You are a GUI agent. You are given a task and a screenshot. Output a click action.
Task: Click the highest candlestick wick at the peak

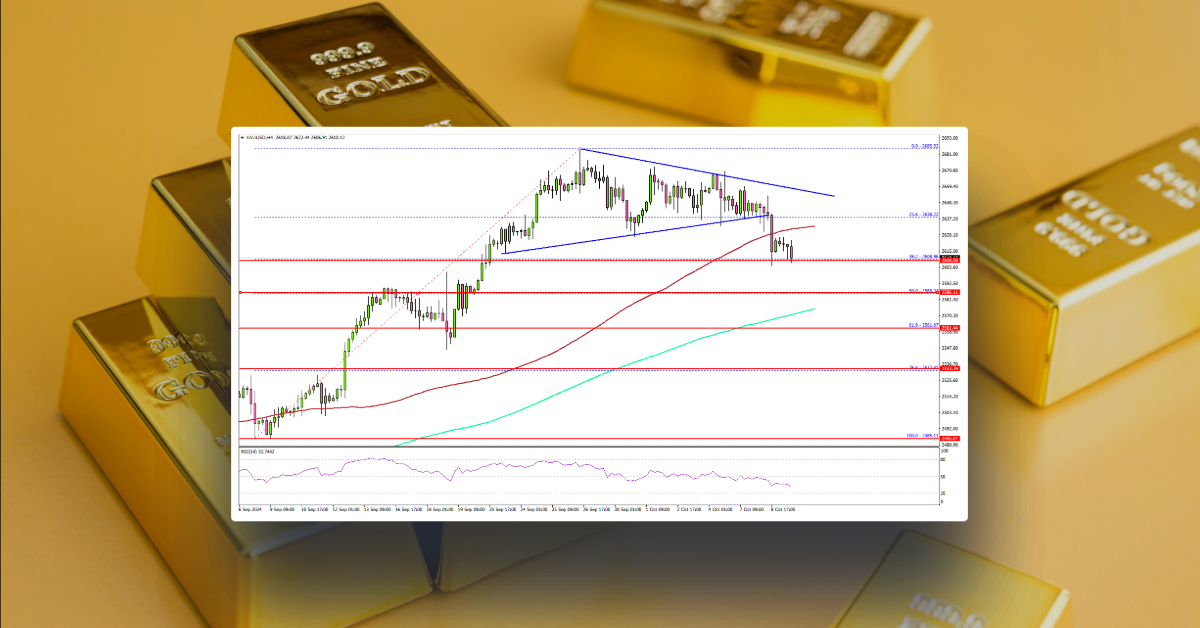click(582, 148)
